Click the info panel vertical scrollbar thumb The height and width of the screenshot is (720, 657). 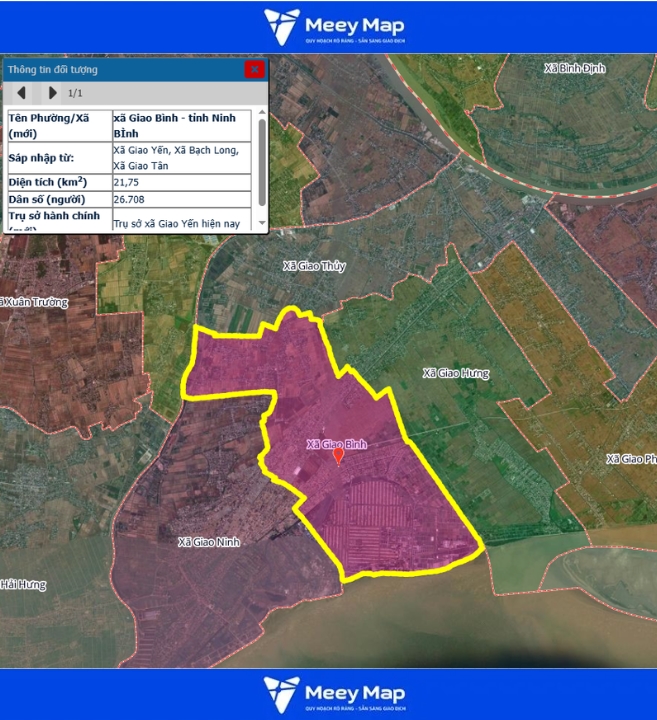(x=262, y=160)
